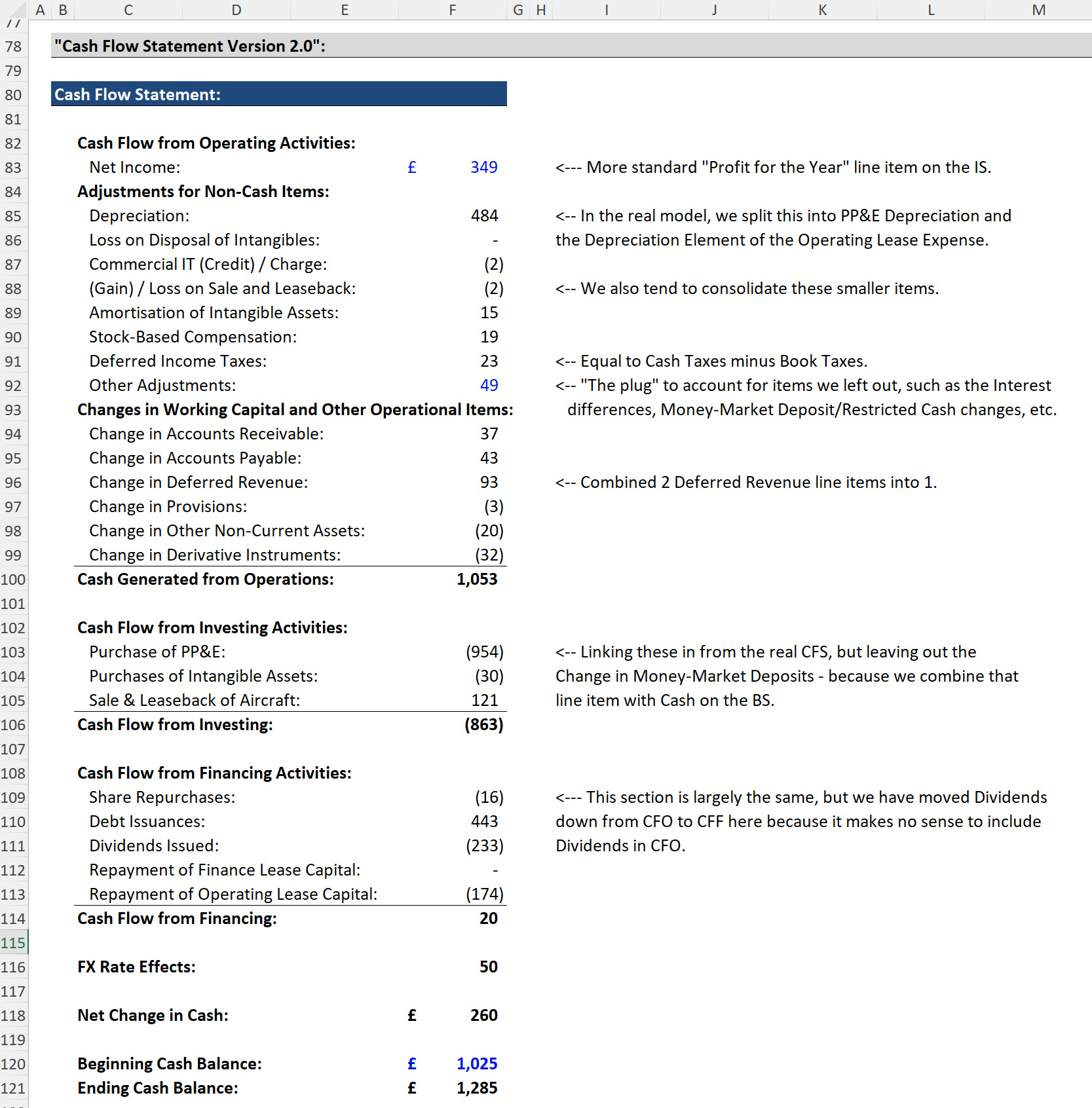1092x1108 pixels.
Task: Click 'Adjustments for Non-Cash Items:' heading
Action: point(203,192)
